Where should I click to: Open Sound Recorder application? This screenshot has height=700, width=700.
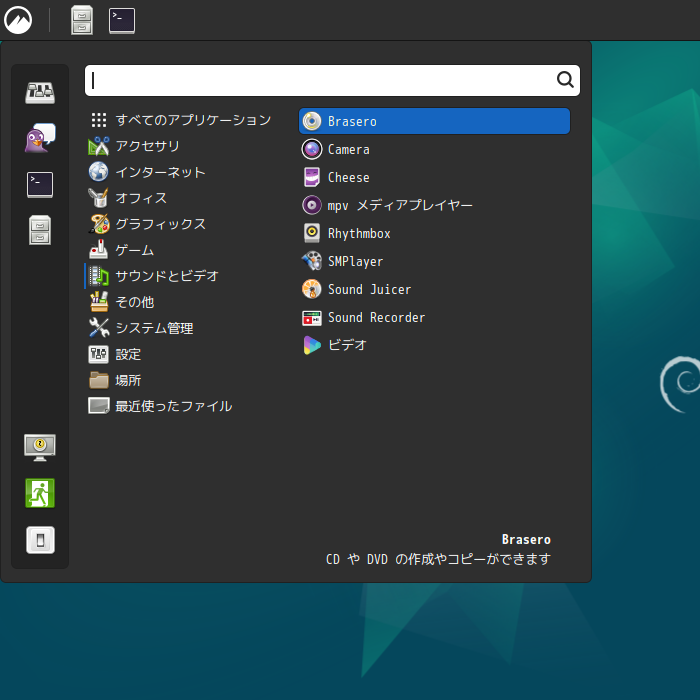376,317
